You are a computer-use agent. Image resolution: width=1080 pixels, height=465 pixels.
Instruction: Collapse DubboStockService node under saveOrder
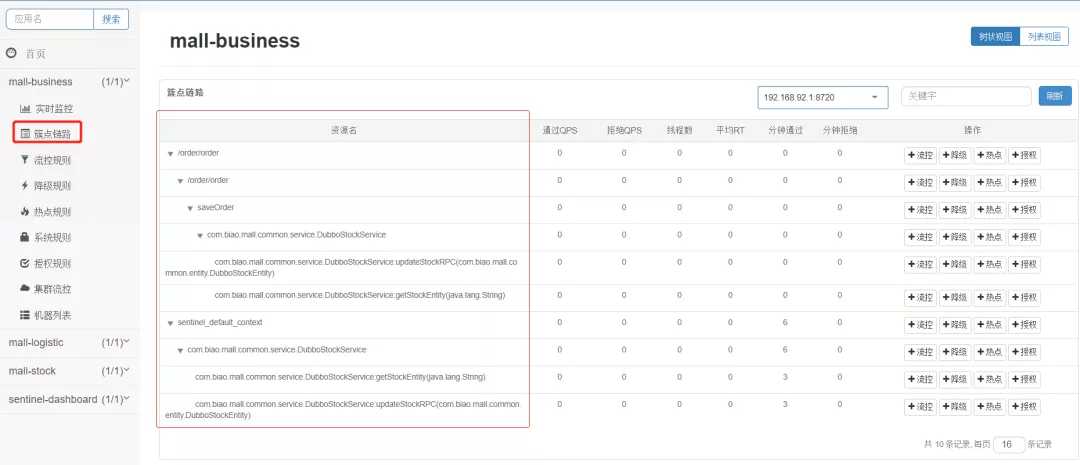[200, 236]
